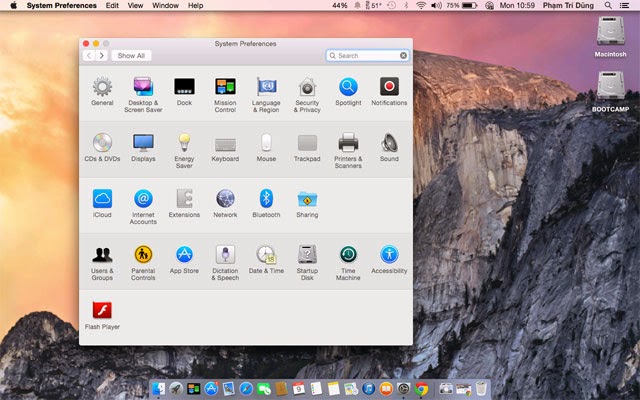Click the Show All button
The width and height of the screenshot is (640, 400).
point(131,56)
